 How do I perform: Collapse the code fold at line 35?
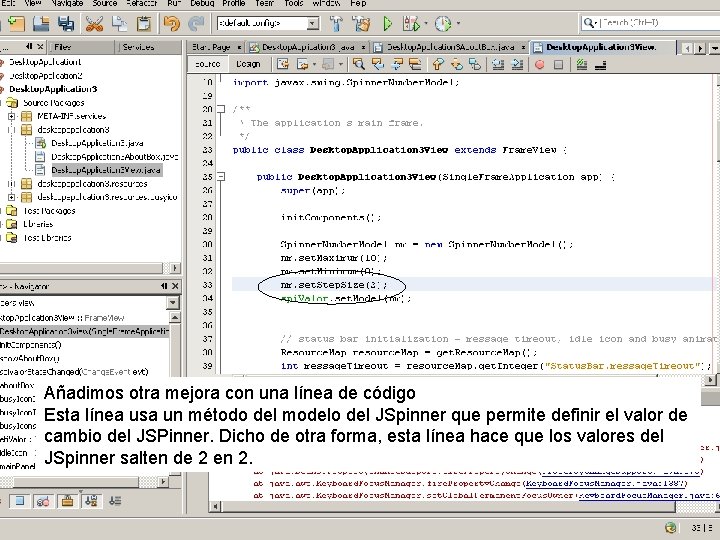(223, 177)
